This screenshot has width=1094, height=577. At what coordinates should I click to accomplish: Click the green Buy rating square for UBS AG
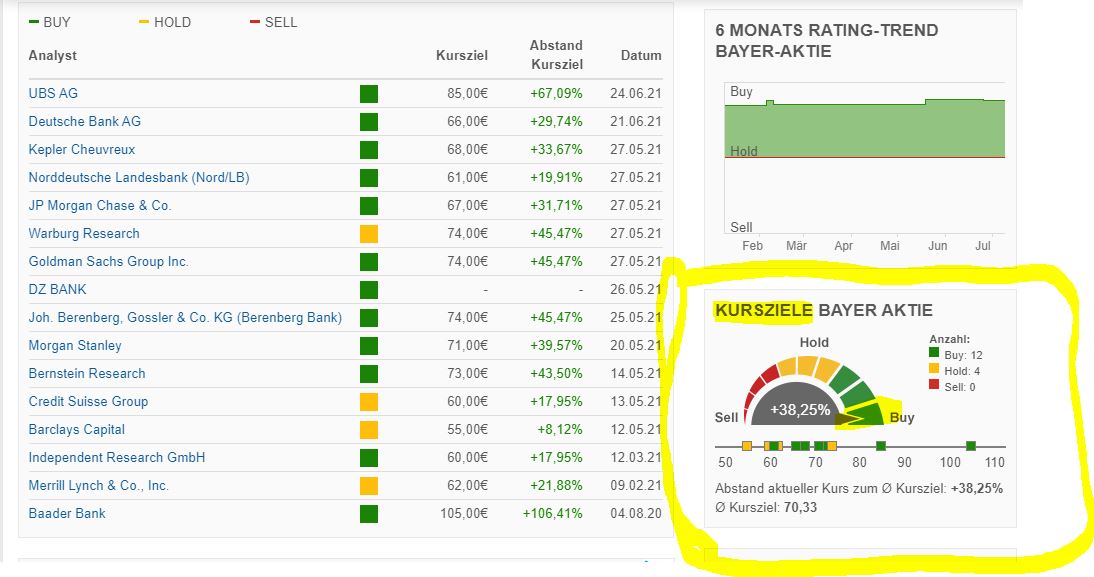tap(369, 94)
